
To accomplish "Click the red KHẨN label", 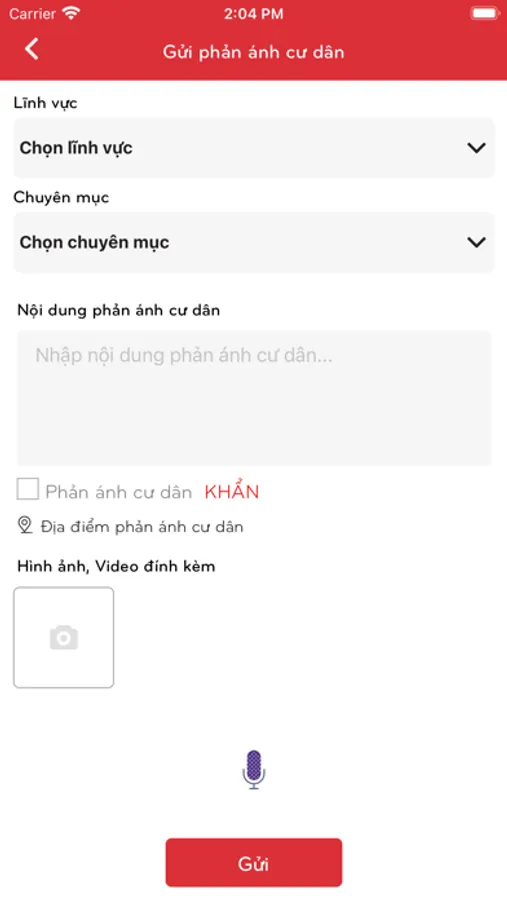I will pyautogui.click(x=232, y=491).
